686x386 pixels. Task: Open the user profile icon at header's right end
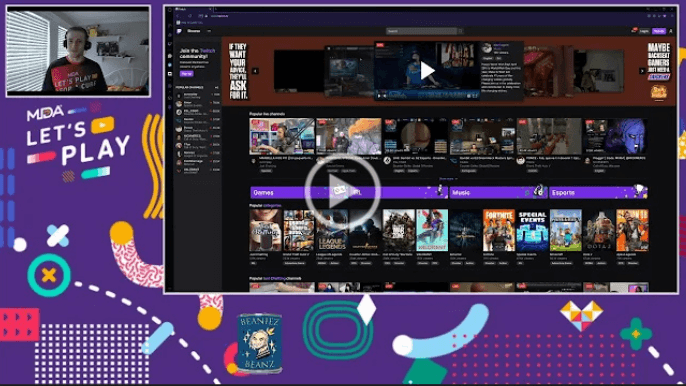pos(671,31)
